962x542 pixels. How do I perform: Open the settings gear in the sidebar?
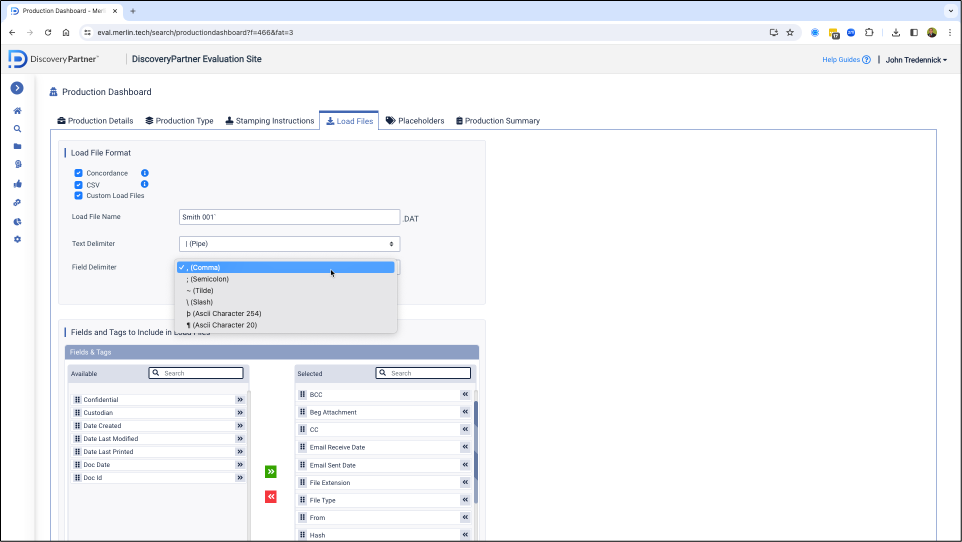17,239
